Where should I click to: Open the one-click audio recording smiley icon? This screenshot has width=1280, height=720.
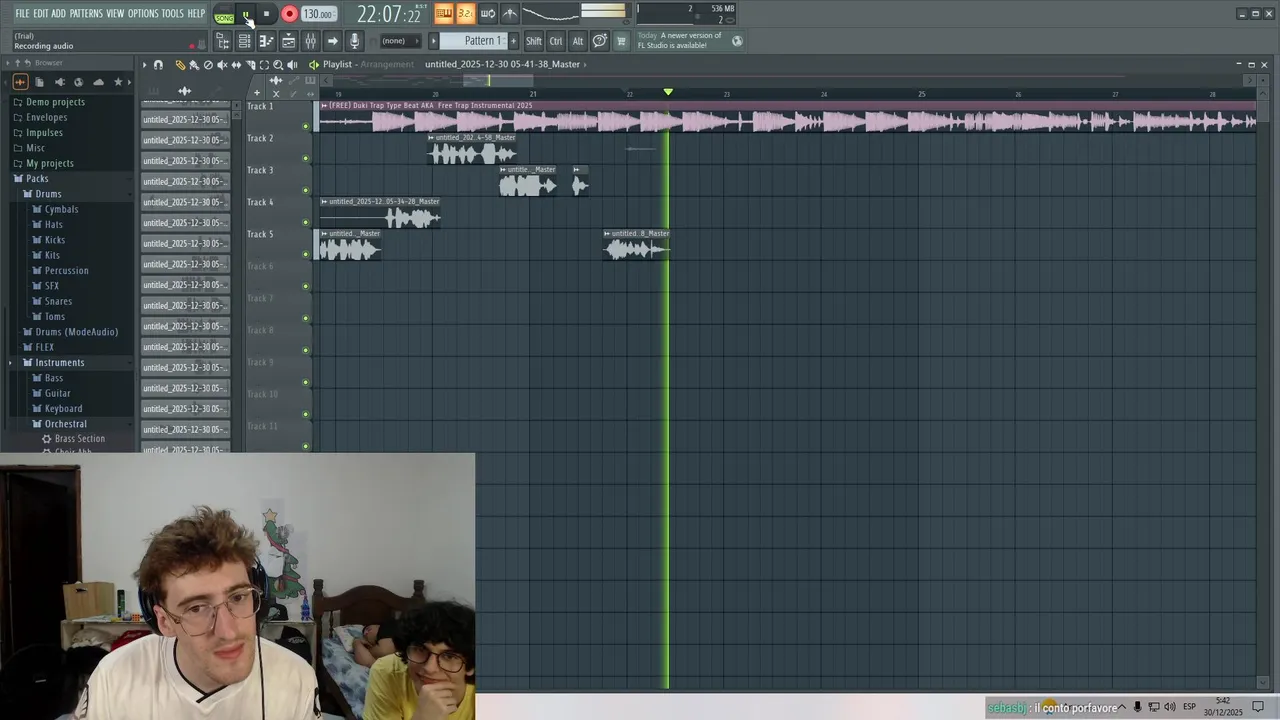[599, 41]
